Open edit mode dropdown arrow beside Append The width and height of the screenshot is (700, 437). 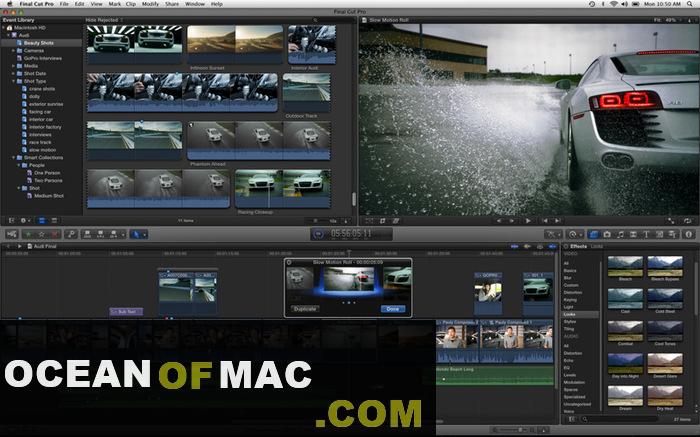click(123, 234)
